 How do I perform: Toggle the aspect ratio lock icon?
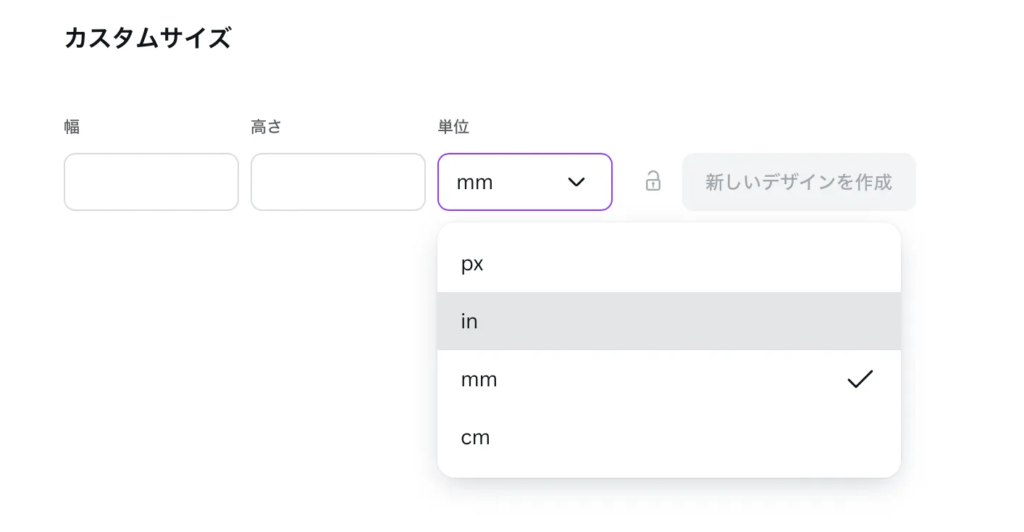point(652,181)
